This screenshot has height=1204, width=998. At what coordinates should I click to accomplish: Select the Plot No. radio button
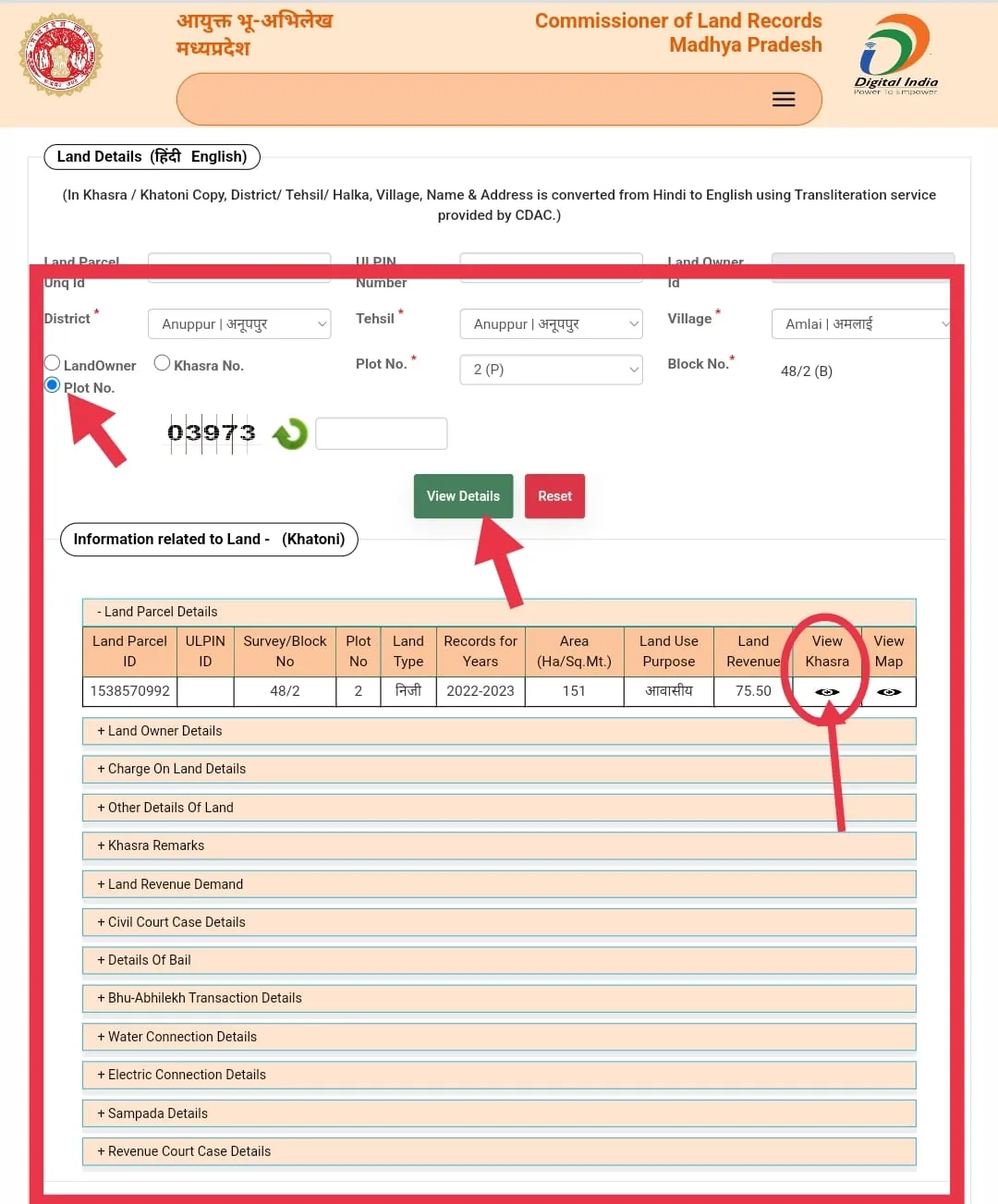click(53, 385)
